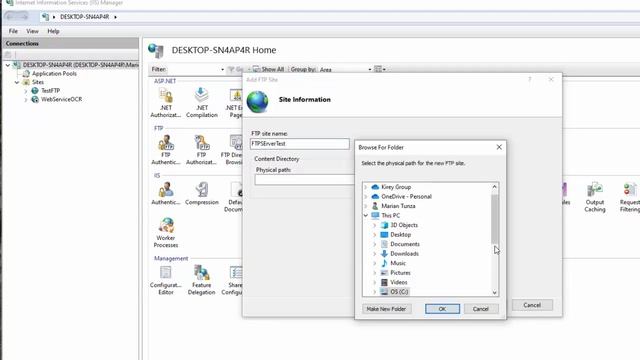Close the Browse For Folder dialog
Image resolution: width=640 pixels, height=360 pixels.
click(499, 147)
